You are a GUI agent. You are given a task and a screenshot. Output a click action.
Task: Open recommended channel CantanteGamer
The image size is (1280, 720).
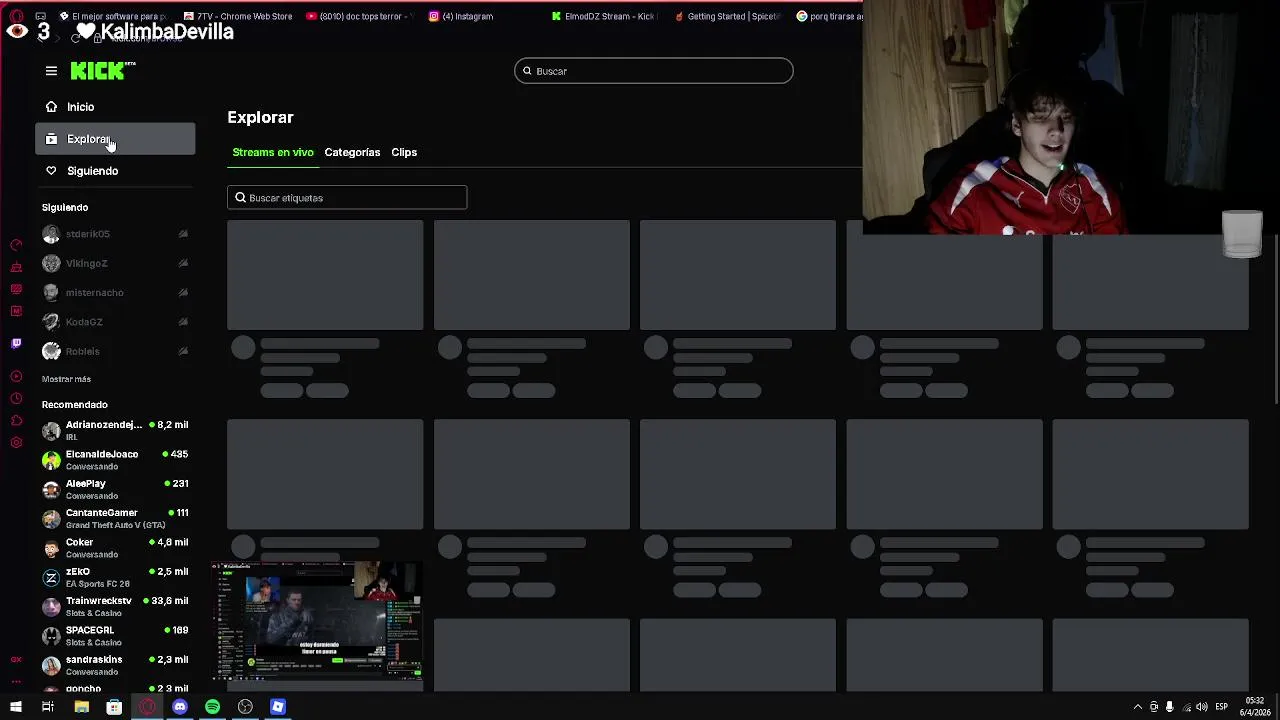[115, 518]
